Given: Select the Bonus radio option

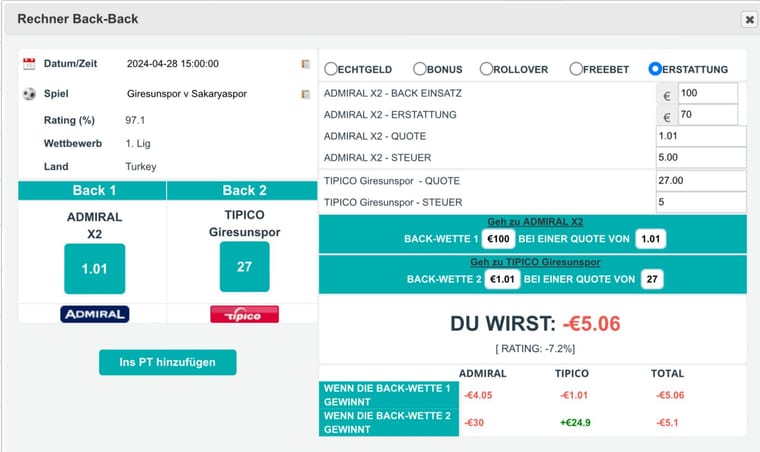Looking at the screenshot, I should pos(420,69).
